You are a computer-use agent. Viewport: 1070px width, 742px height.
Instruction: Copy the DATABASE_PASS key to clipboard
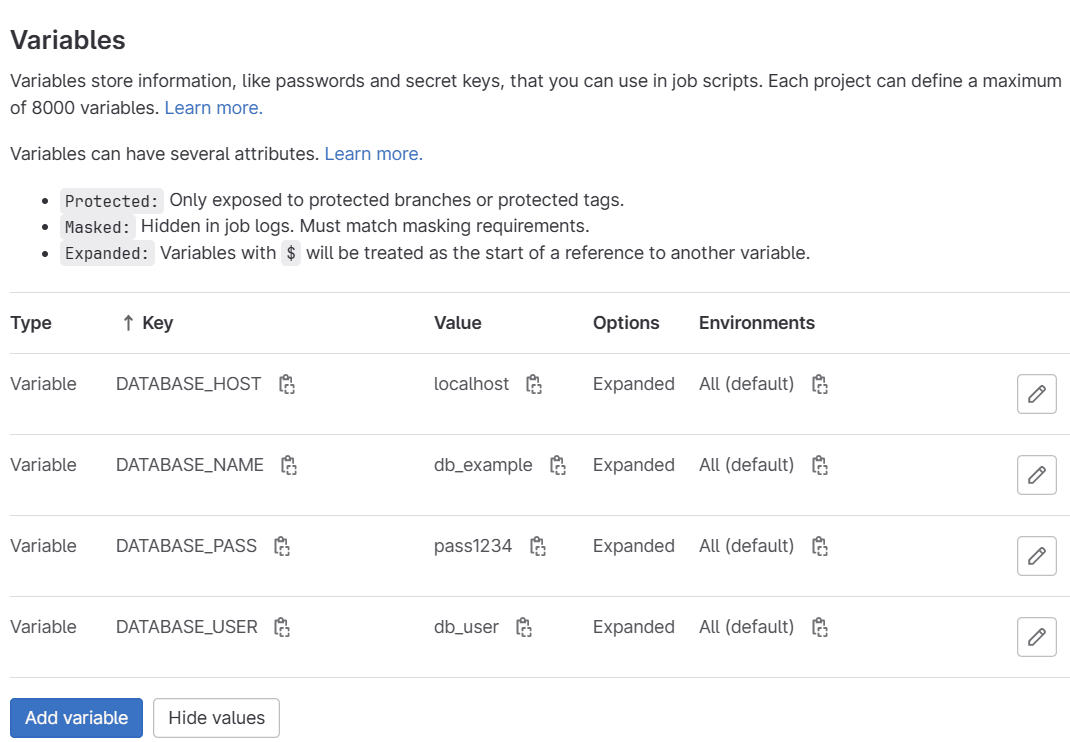click(282, 546)
